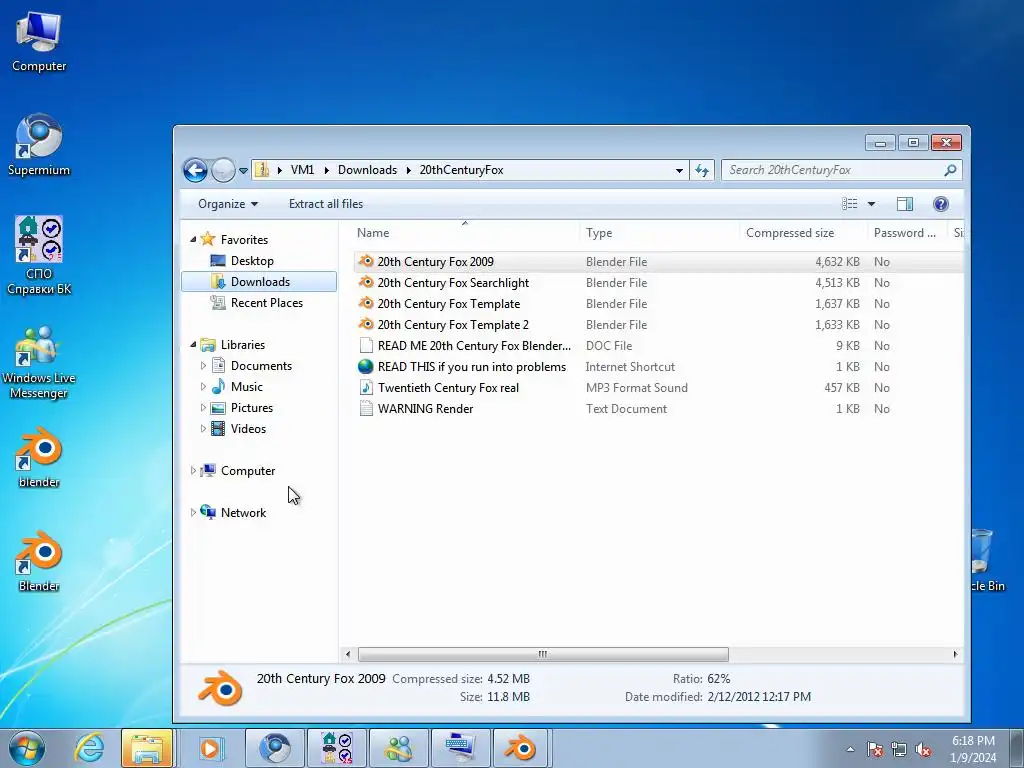Collapse the Libraries tree section
The width and height of the screenshot is (1024, 768).
pyautogui.click(x=193, y=344)
